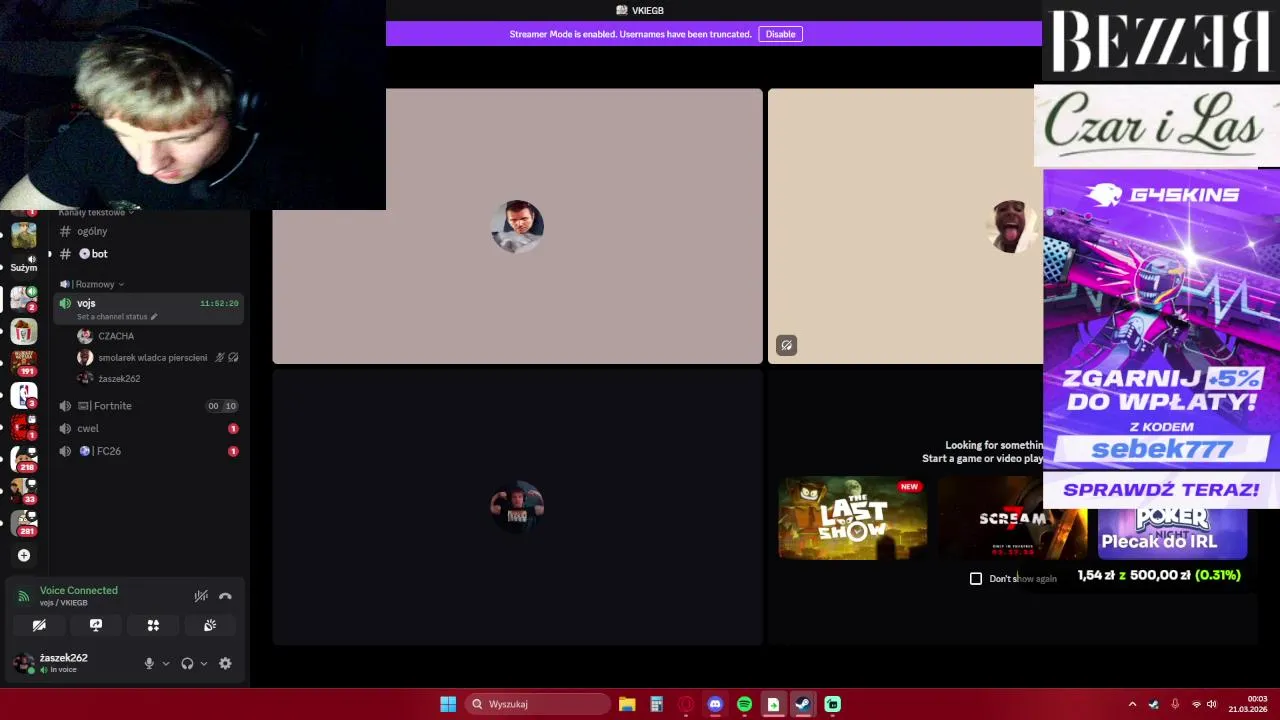Open the Opera GX taskbar icon
This screenshot has height=720, width=1280.
coord(686,704)
